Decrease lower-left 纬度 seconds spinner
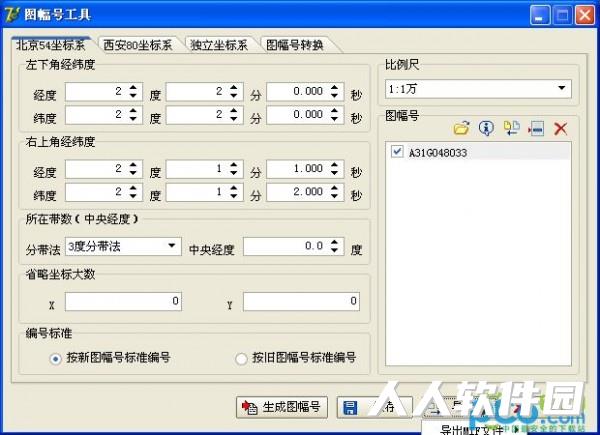Screen dimensions: 600x435 334,119
